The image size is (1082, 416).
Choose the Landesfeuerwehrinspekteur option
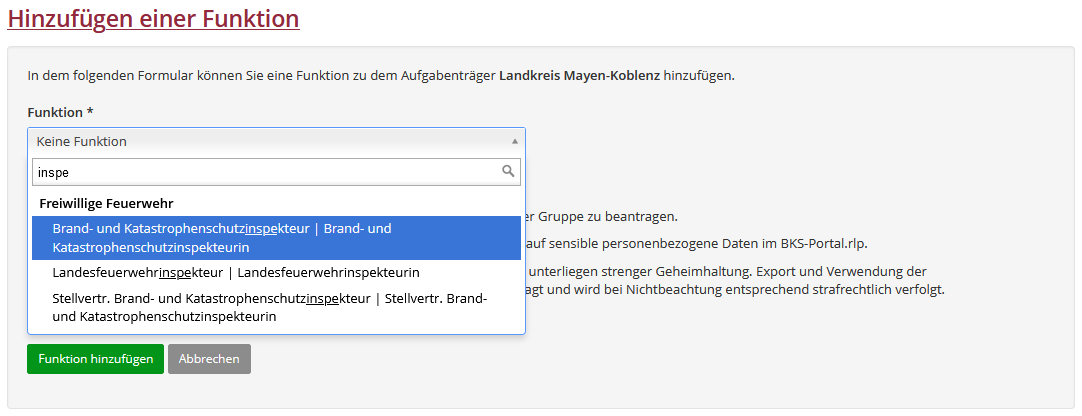(235, 272)
